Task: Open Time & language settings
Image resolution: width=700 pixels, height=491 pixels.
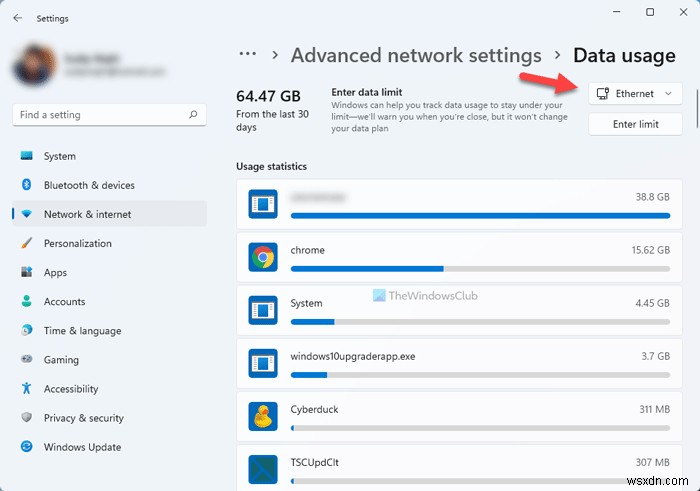Action: pyautogui.click(x=109, y=330)
